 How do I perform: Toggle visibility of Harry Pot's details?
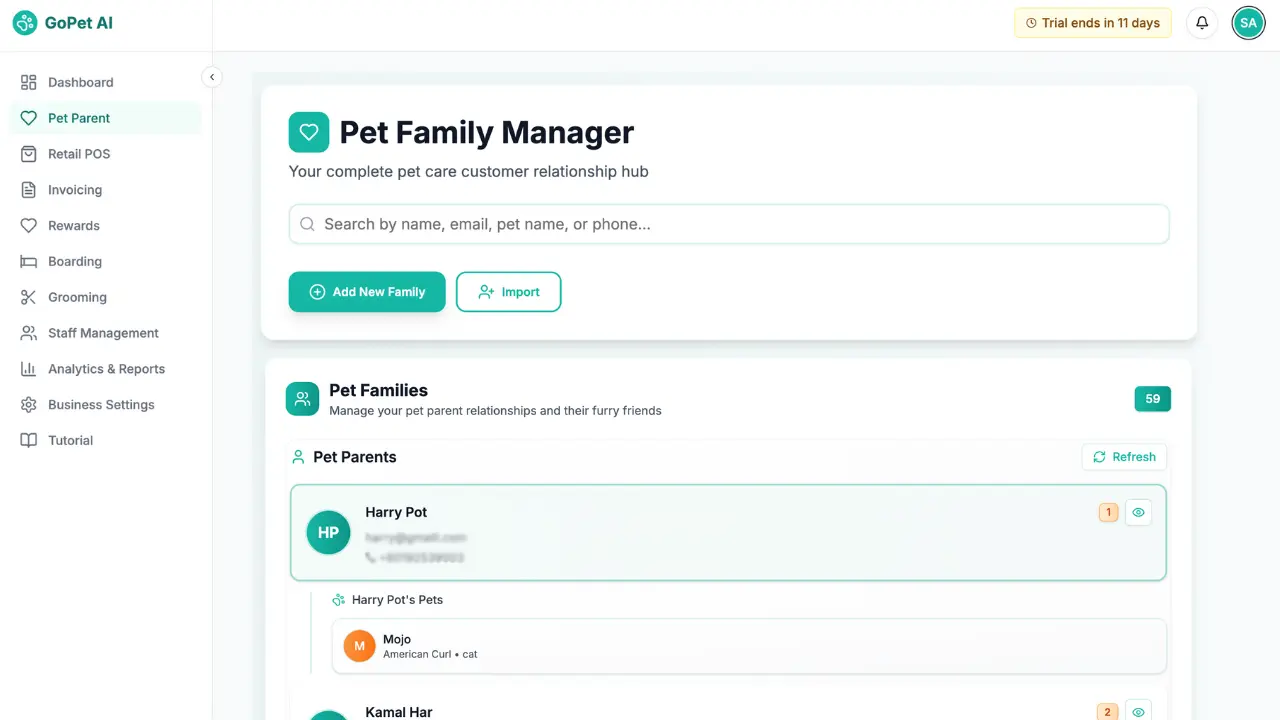click(x=1138, y=512)
